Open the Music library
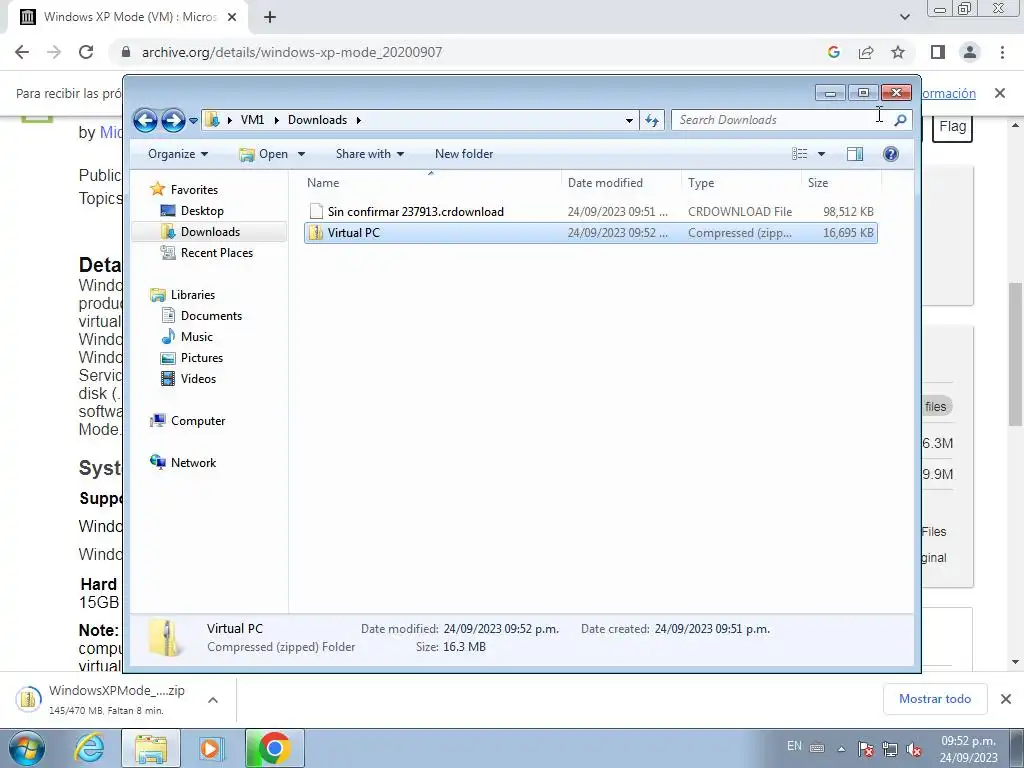 (x=197, y=337)
